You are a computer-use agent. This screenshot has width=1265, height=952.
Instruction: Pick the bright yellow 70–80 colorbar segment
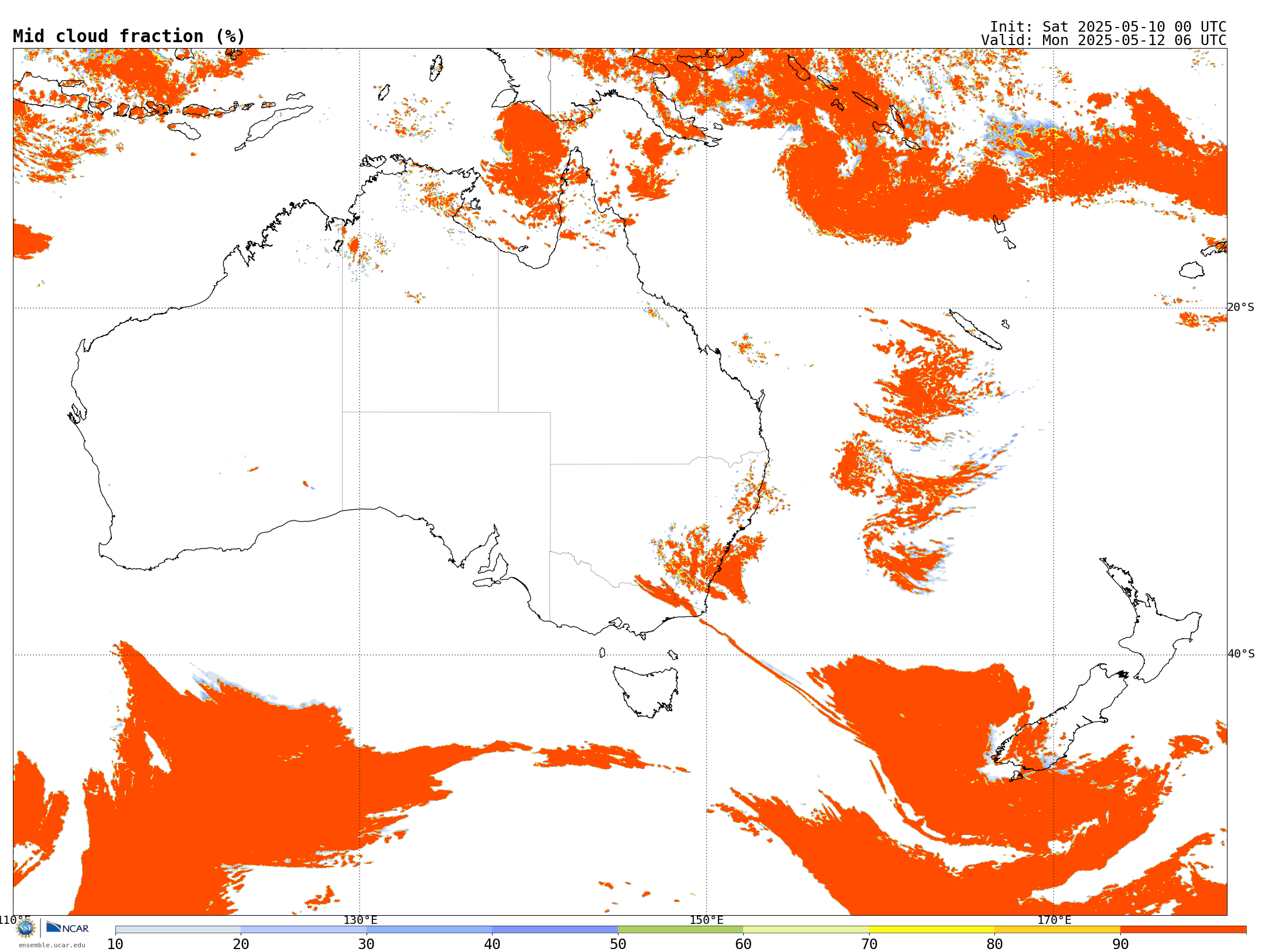point(932,930)
